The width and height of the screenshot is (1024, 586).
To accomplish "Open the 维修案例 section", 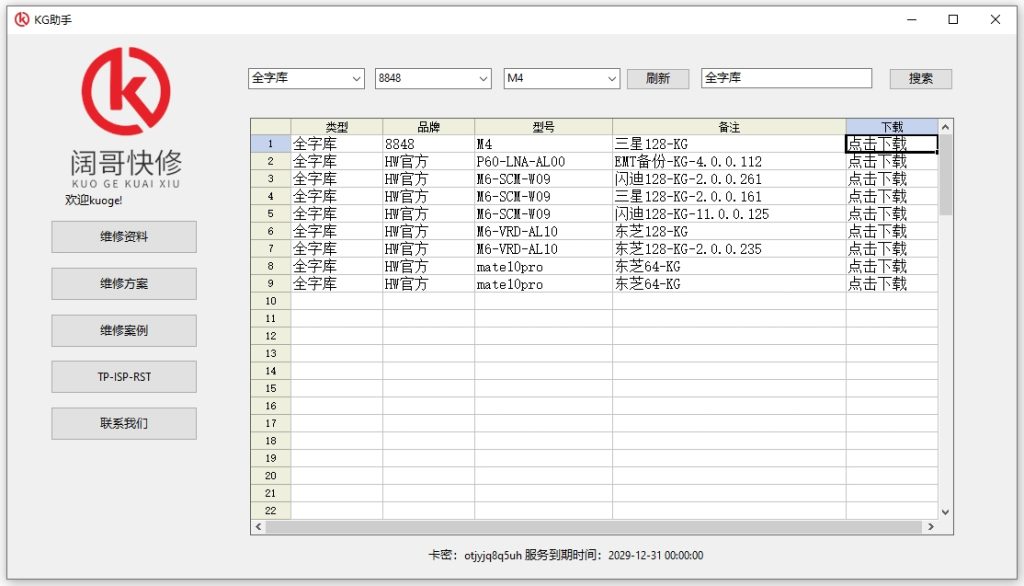I will pos(124,331).
